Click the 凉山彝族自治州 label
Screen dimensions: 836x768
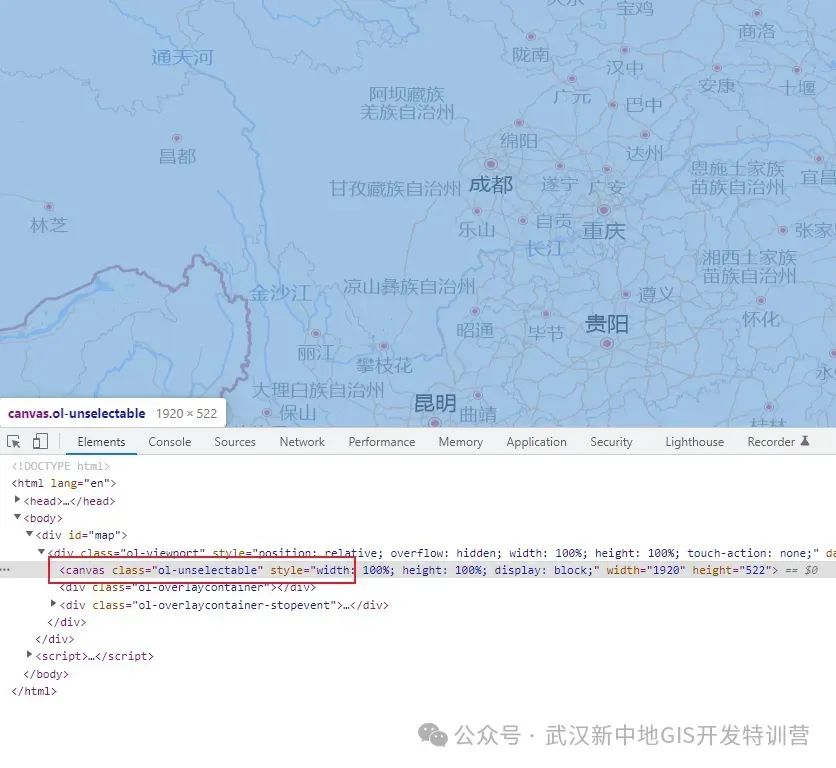coord(409,286)
